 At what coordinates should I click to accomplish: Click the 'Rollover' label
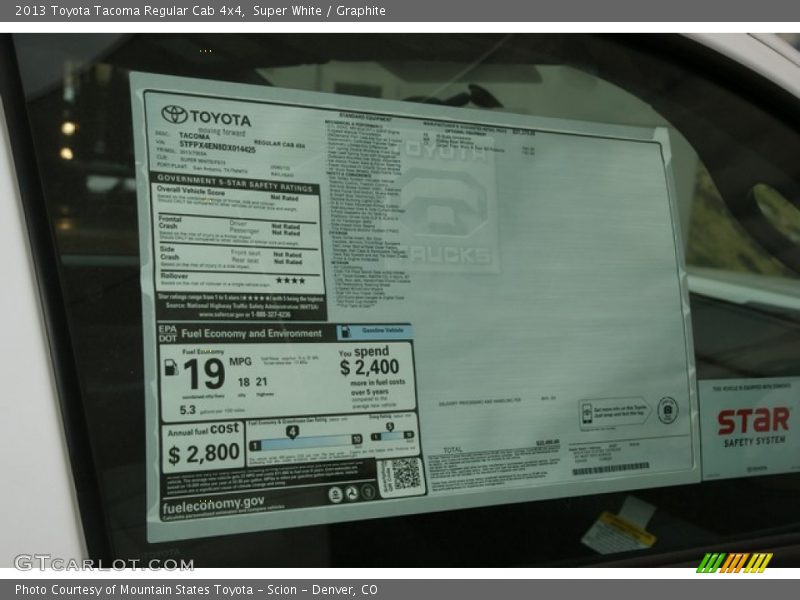[174, 276]
